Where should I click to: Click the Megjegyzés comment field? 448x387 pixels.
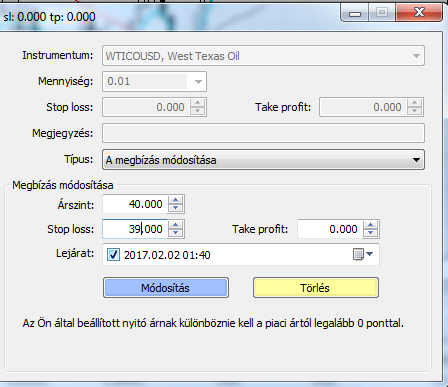pos(263,133)
